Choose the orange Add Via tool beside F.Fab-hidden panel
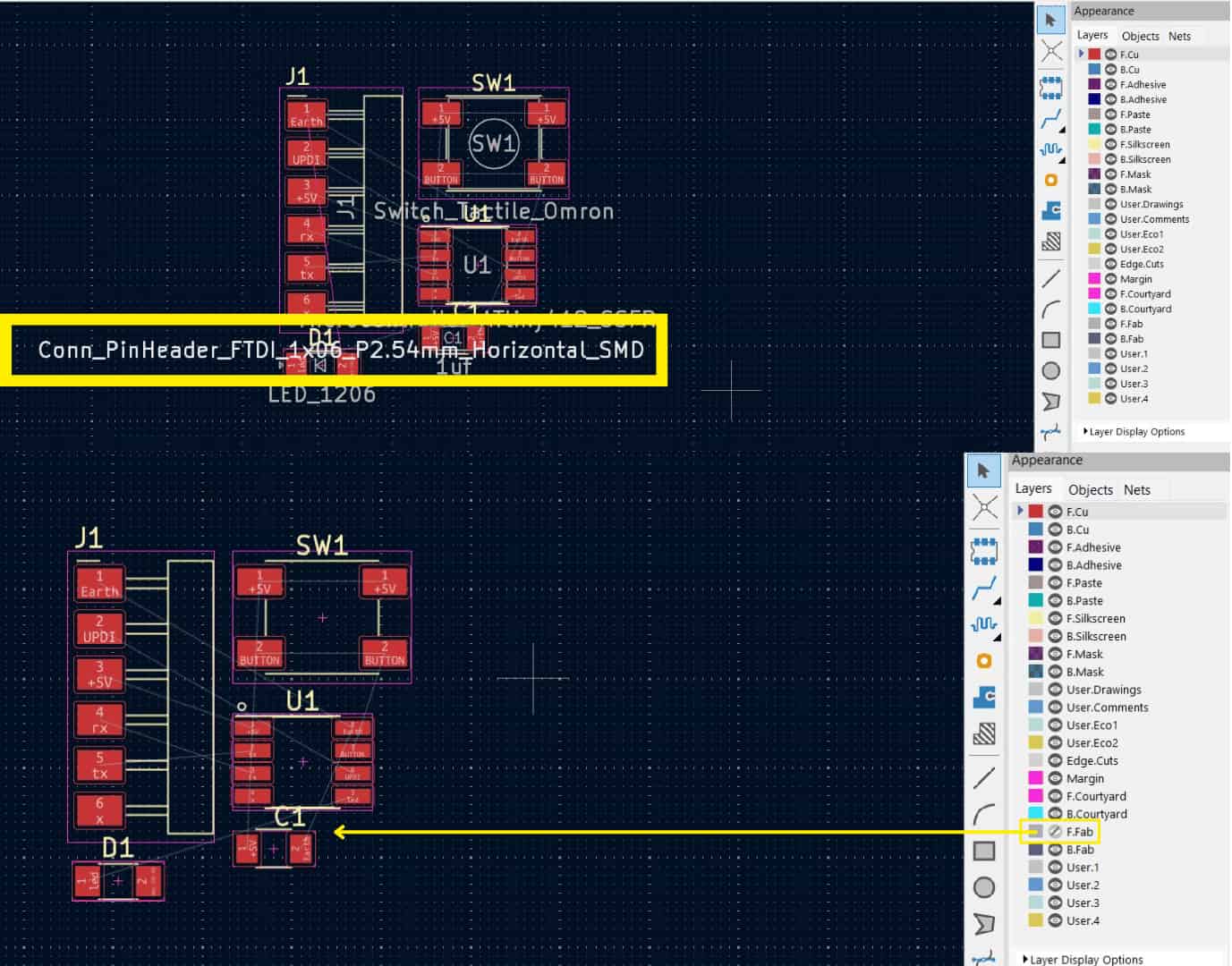 pos(983,660)
